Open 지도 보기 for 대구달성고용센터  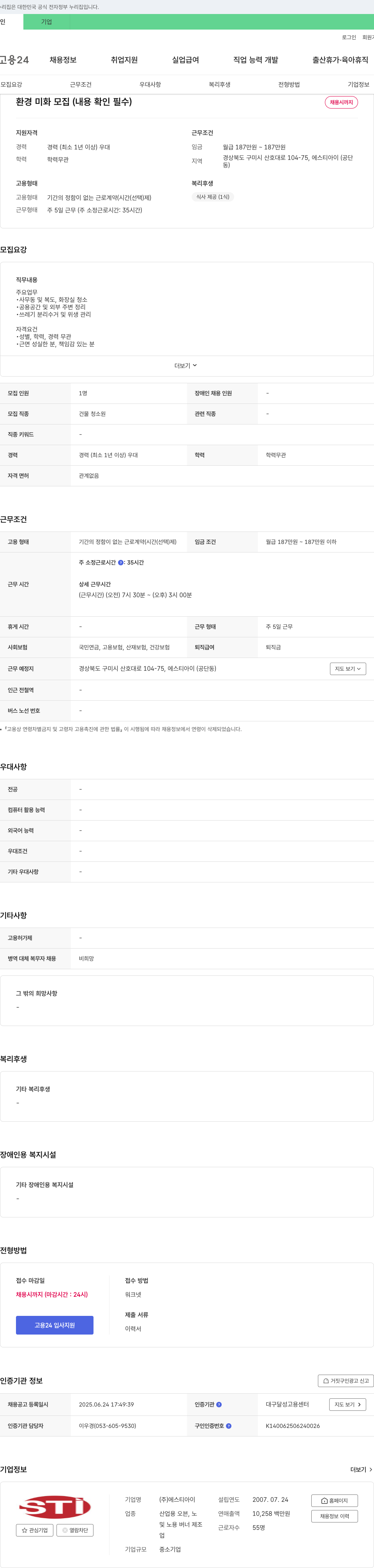(348, 1404)
